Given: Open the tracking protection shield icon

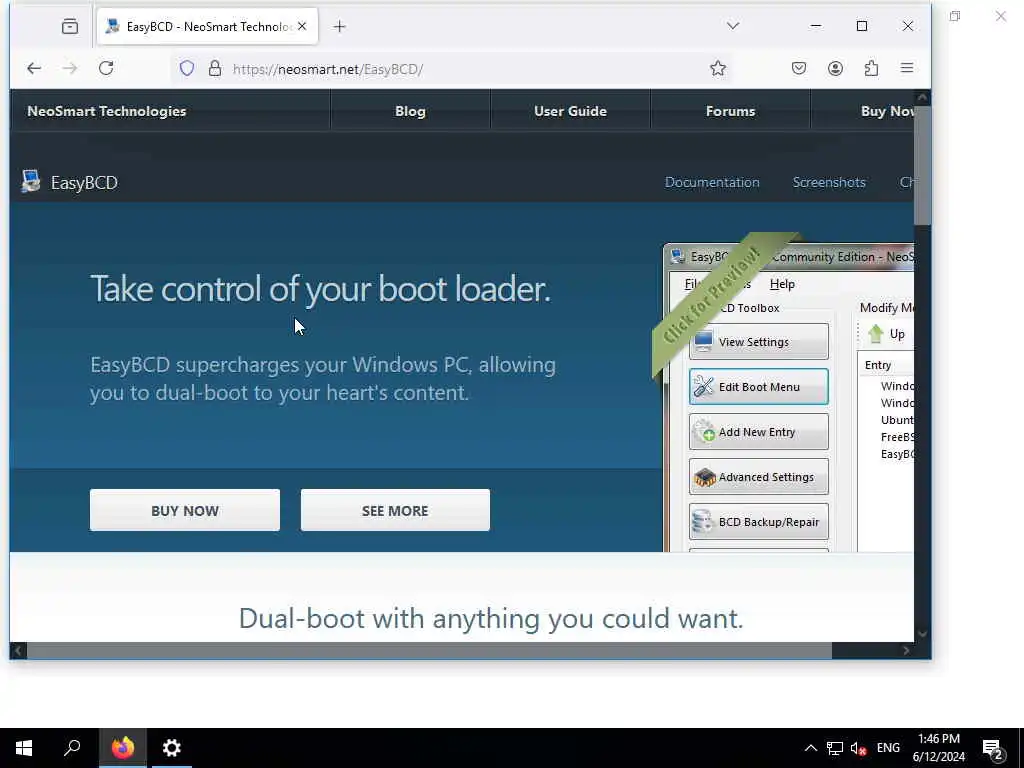Looking at the screenshot, I should [187, 68].
